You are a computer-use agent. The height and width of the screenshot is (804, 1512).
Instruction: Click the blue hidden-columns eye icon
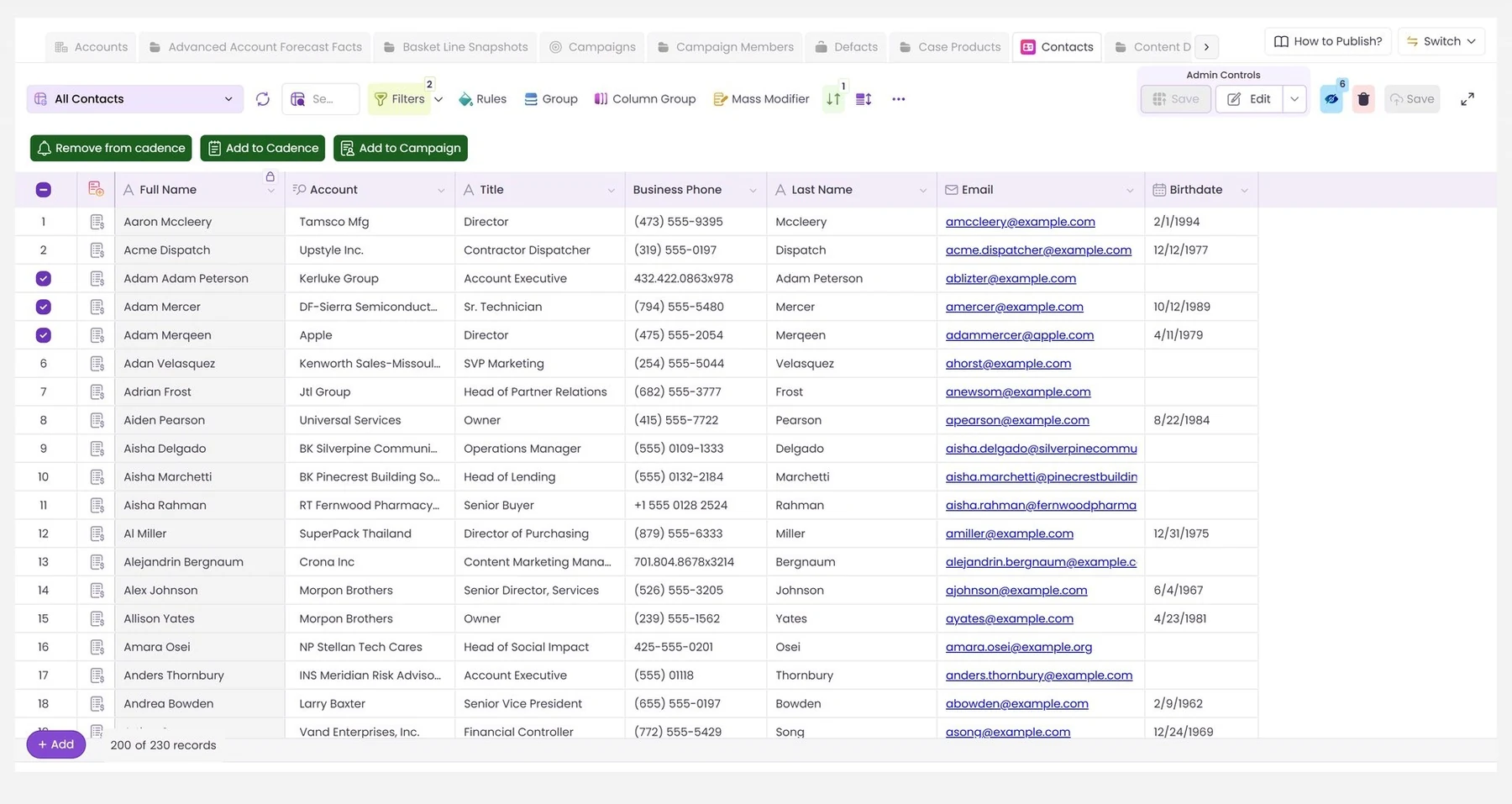point(1331,99)
